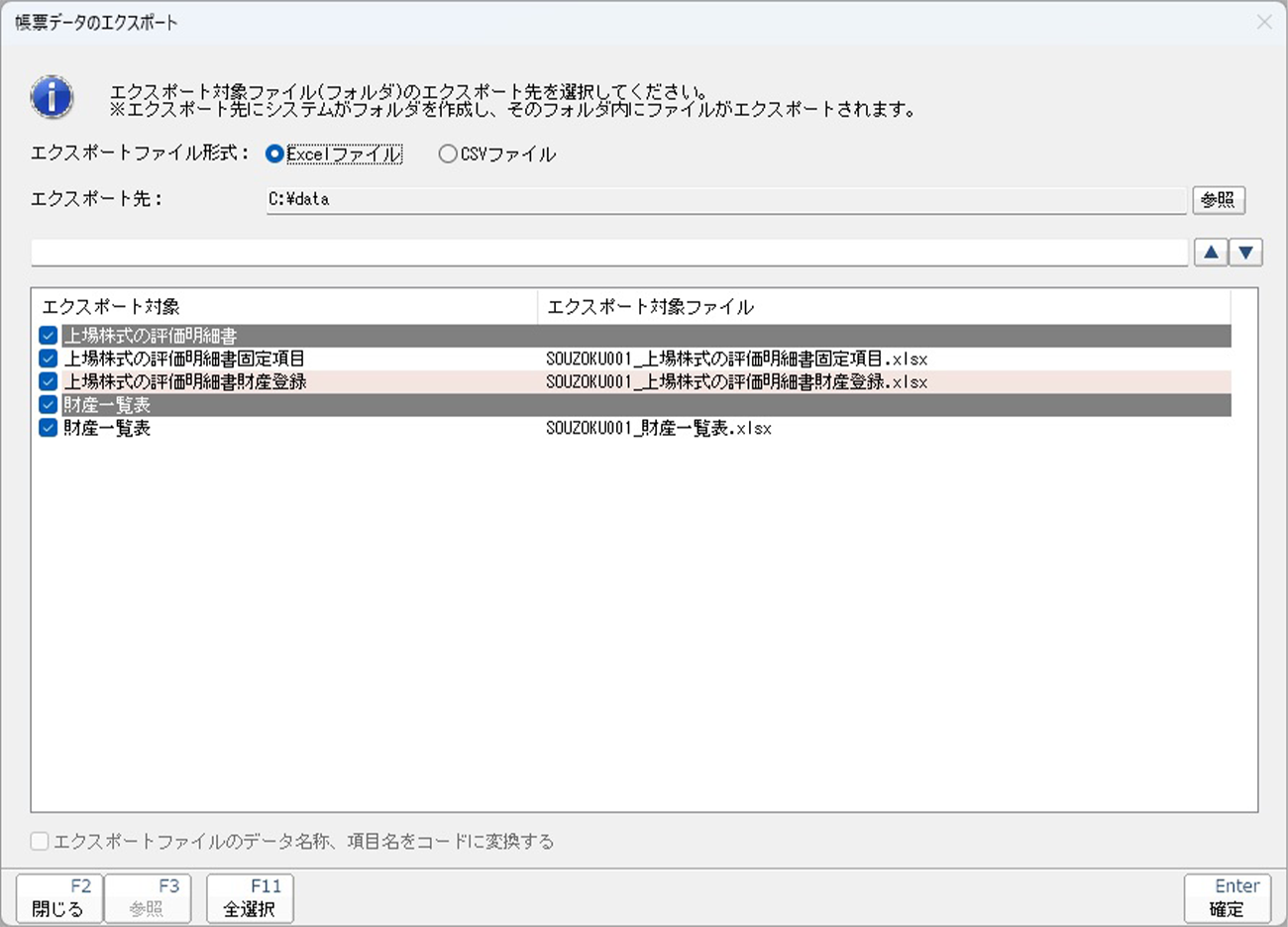Select CSV file export format
The image size is (1288, 927).
pyautogui.click(x=448, y=154)
